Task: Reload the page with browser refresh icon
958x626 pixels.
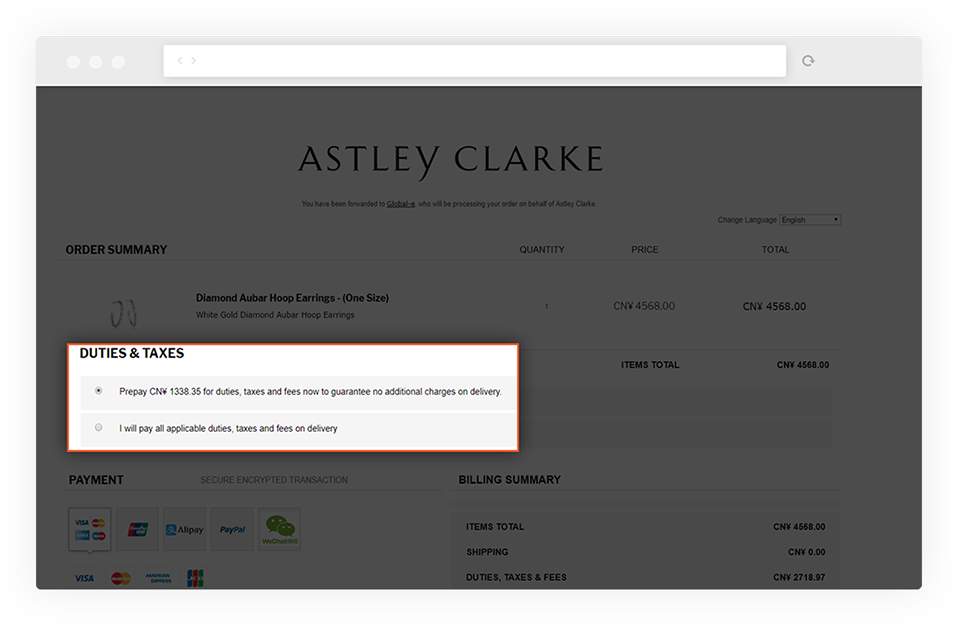Action: (808, 60)
